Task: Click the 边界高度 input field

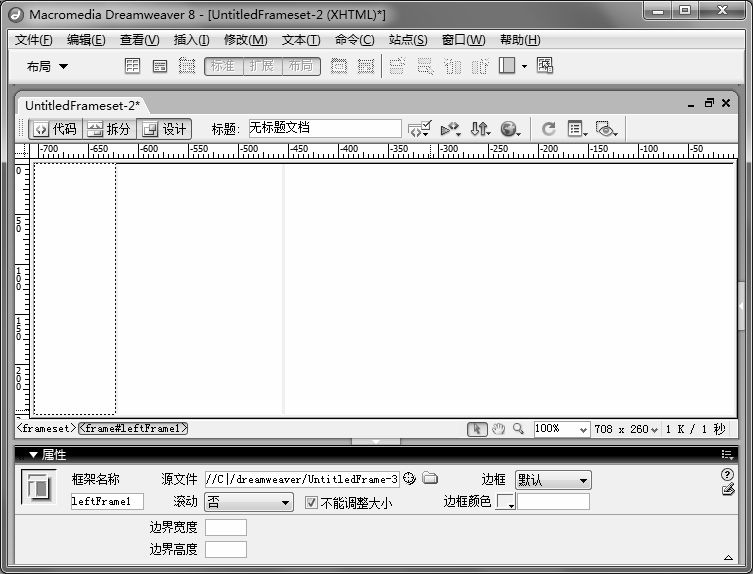Action: (226, 550)
